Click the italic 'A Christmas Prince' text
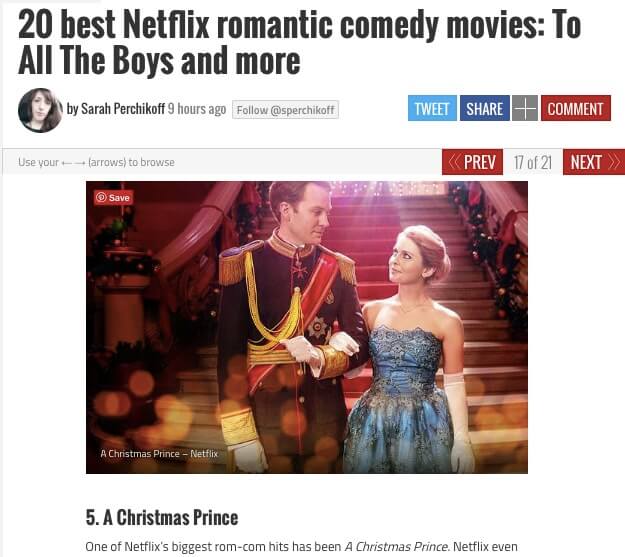Image resolution: width=625 pixels, height=557 pixels. click(396, 546)
